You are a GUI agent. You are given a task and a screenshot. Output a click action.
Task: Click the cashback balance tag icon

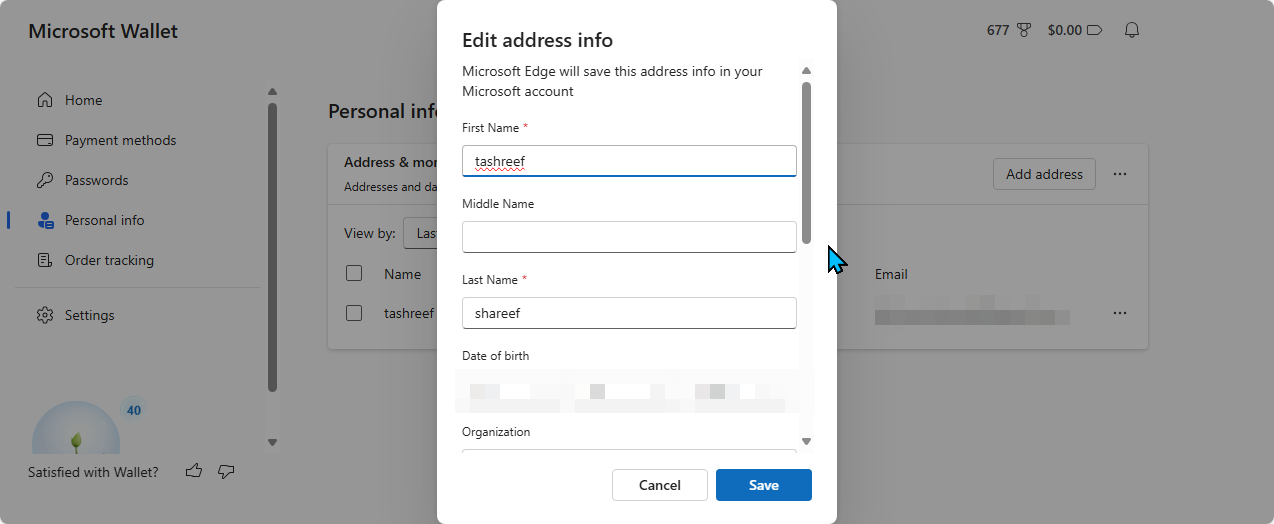click(x=1094, y=30)
